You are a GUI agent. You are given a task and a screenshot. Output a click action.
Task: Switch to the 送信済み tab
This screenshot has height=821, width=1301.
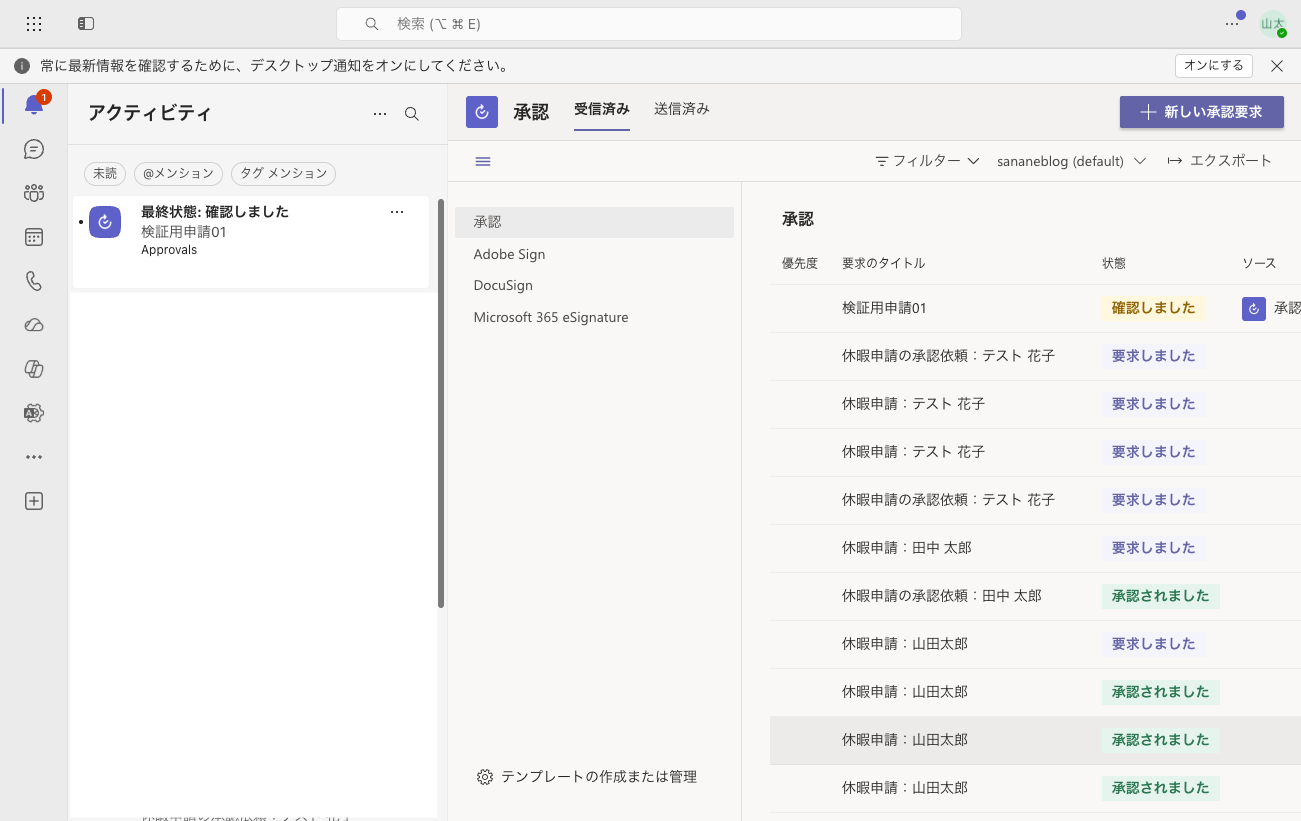[682, 109]
